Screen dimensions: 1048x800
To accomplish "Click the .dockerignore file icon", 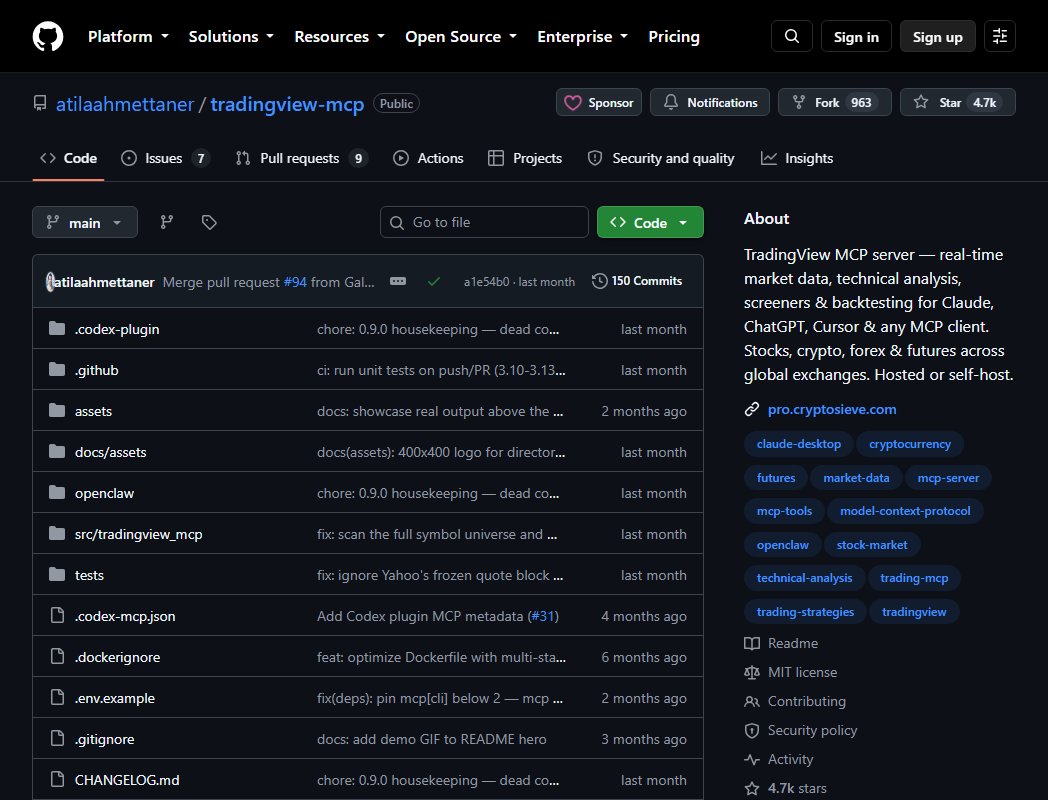I will pyautogui.click(x=57, y=656).
